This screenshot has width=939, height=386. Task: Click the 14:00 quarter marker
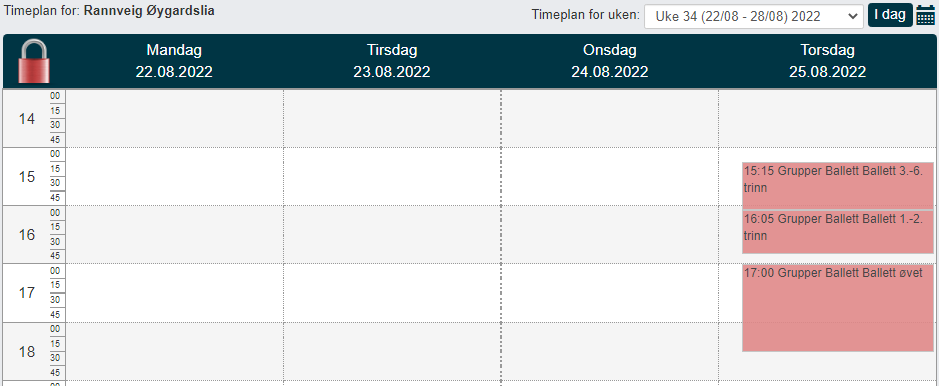[56, 96]
